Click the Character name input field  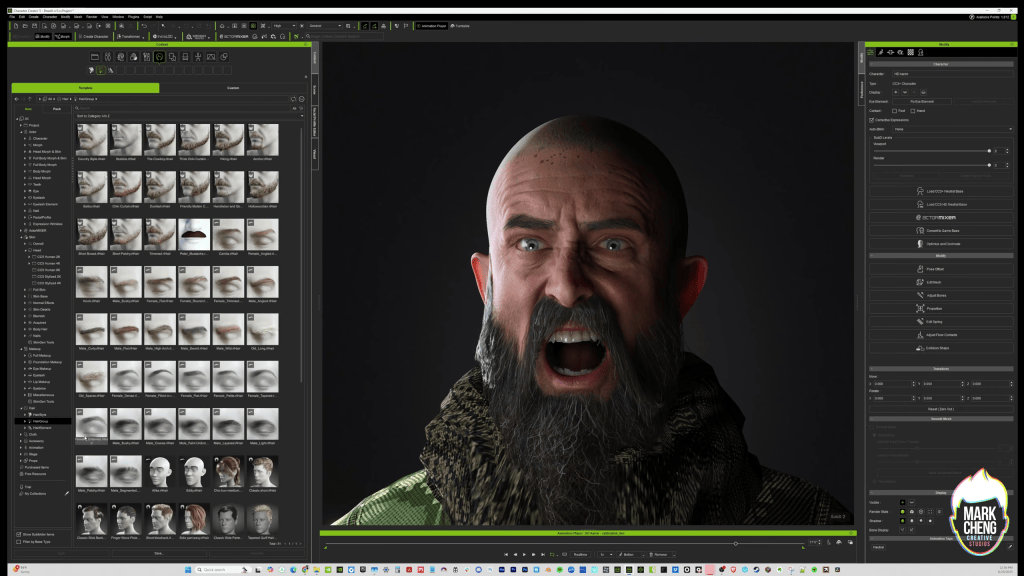(952, 74)
